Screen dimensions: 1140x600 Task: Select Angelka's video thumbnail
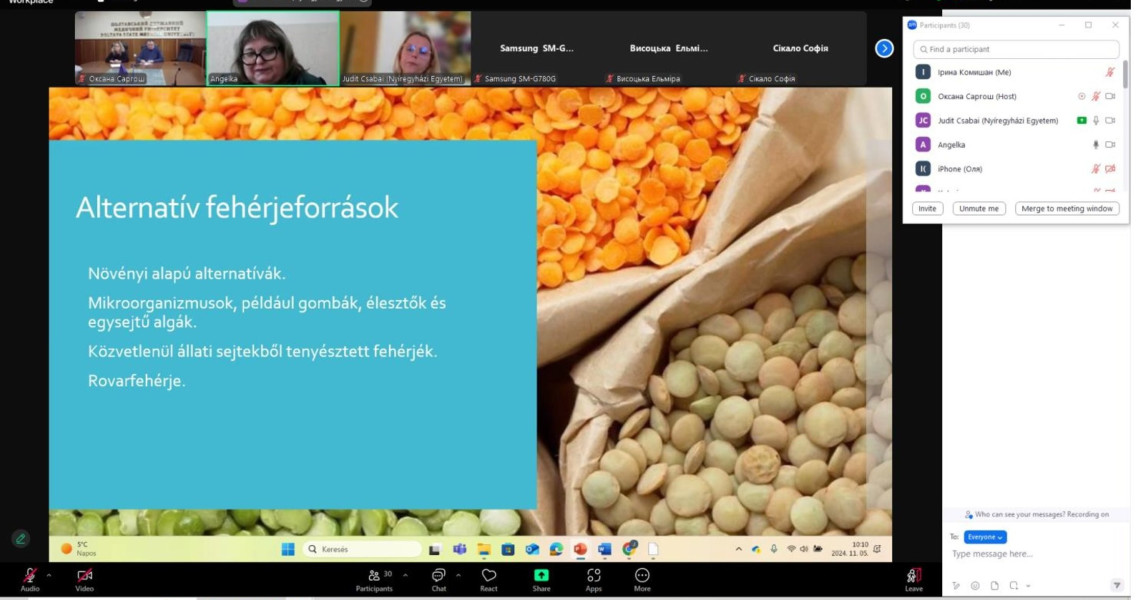pos(273,48)
